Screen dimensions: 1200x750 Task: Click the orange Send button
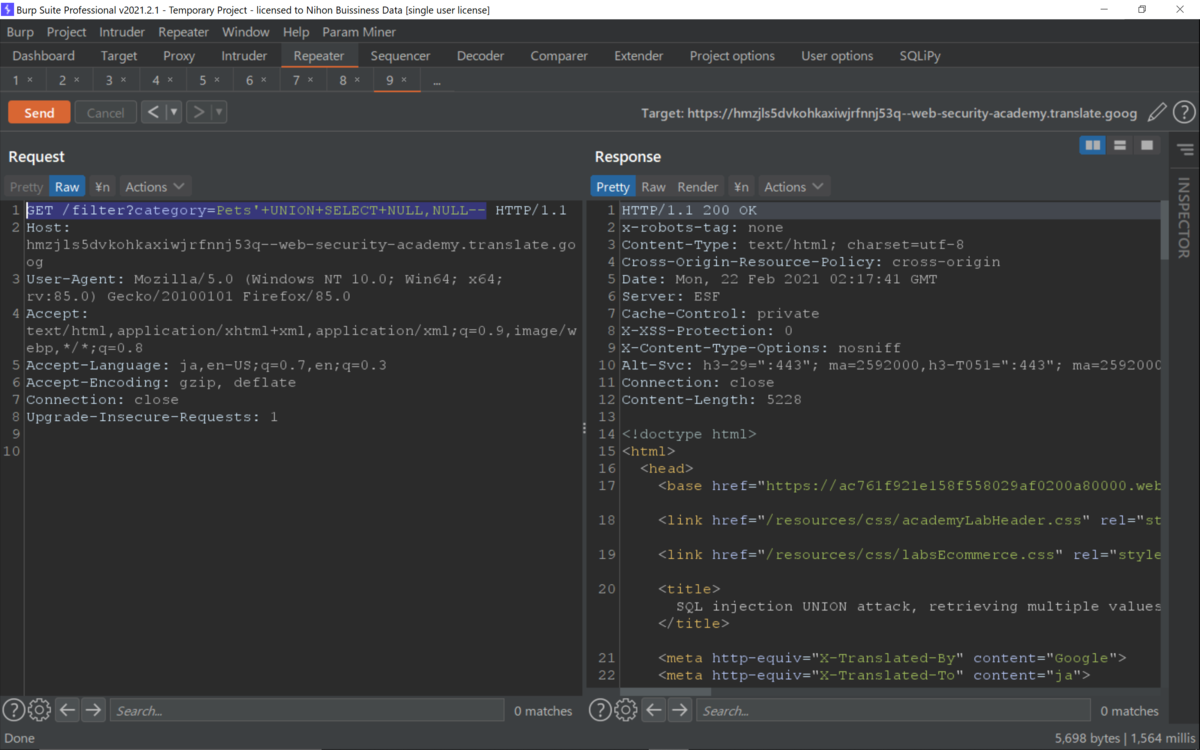point(39,112)
